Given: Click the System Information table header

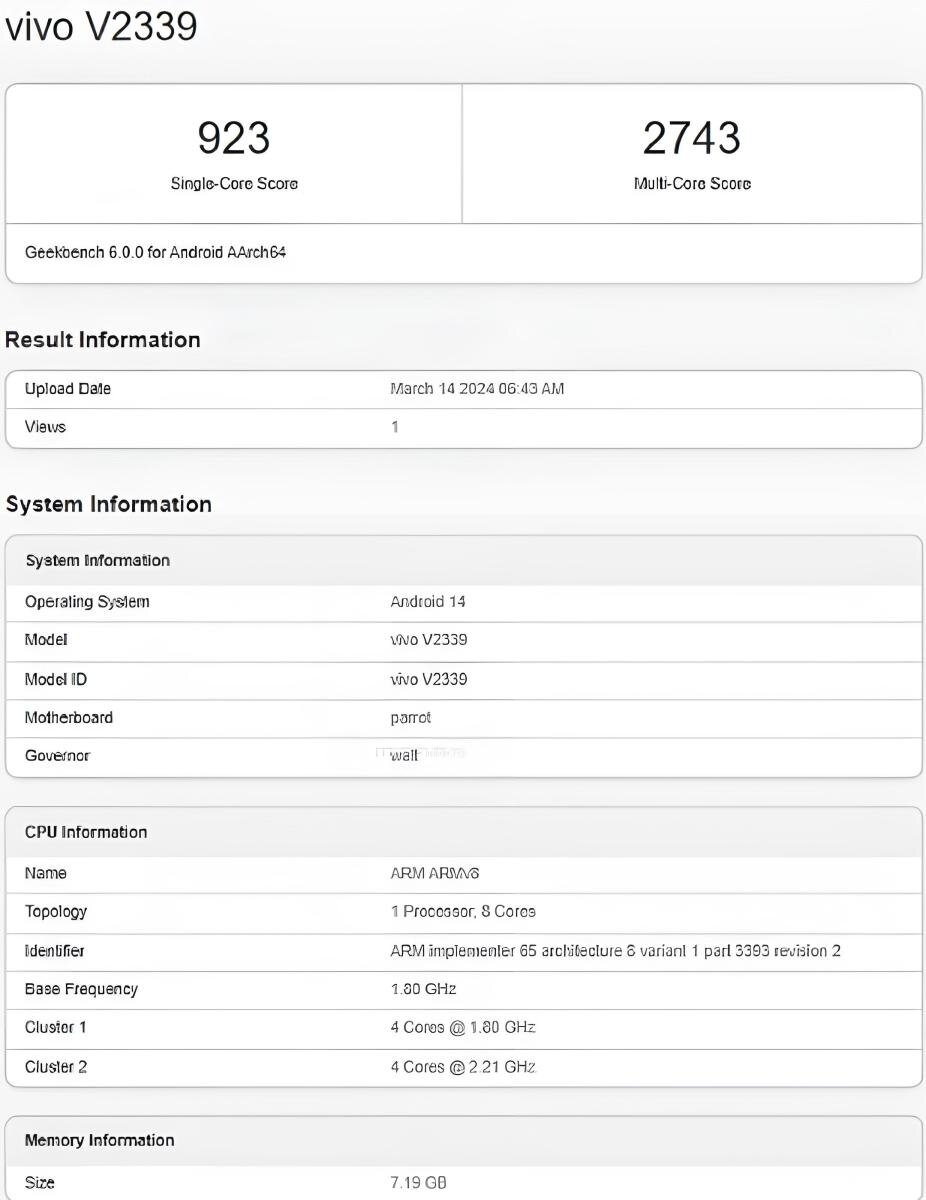Looking at the screenshot, I should [x=98, y=560].
